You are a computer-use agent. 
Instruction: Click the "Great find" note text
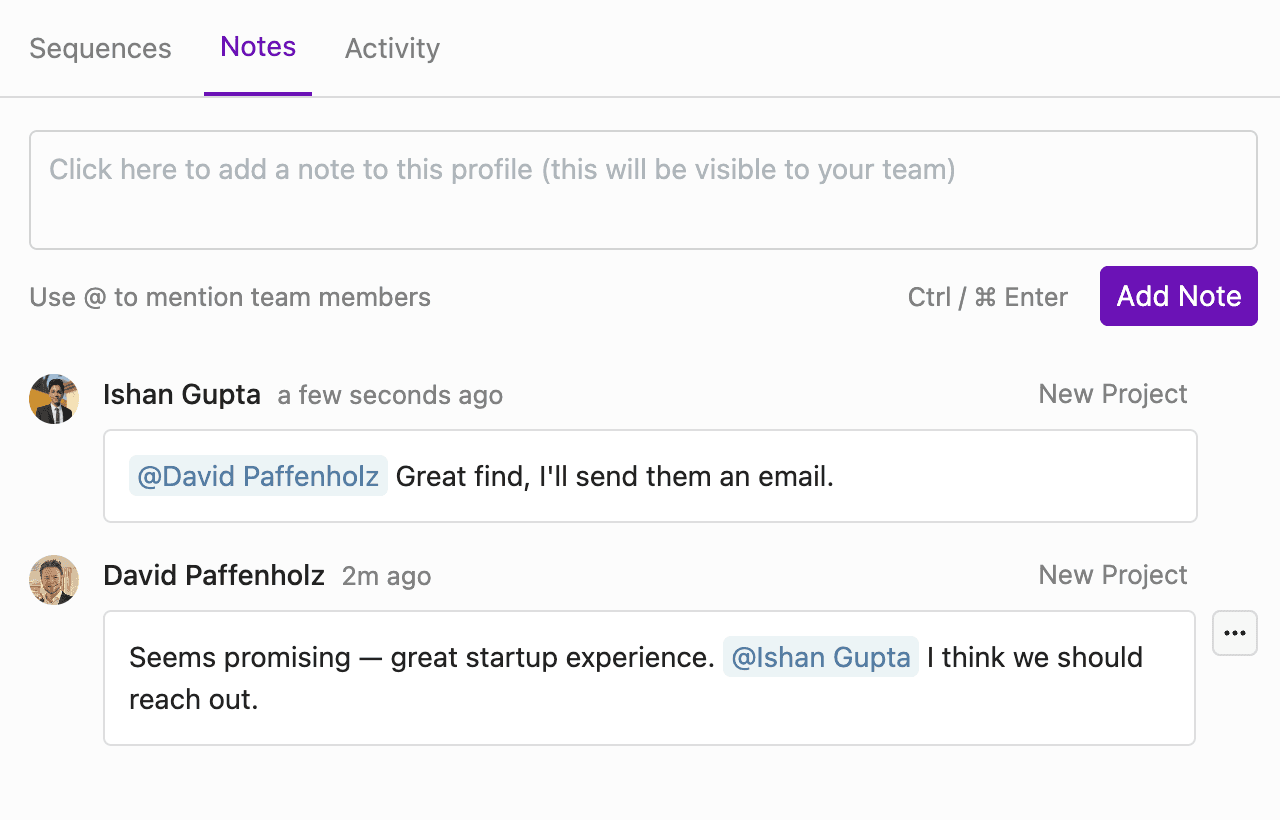[x=614, y=477]
